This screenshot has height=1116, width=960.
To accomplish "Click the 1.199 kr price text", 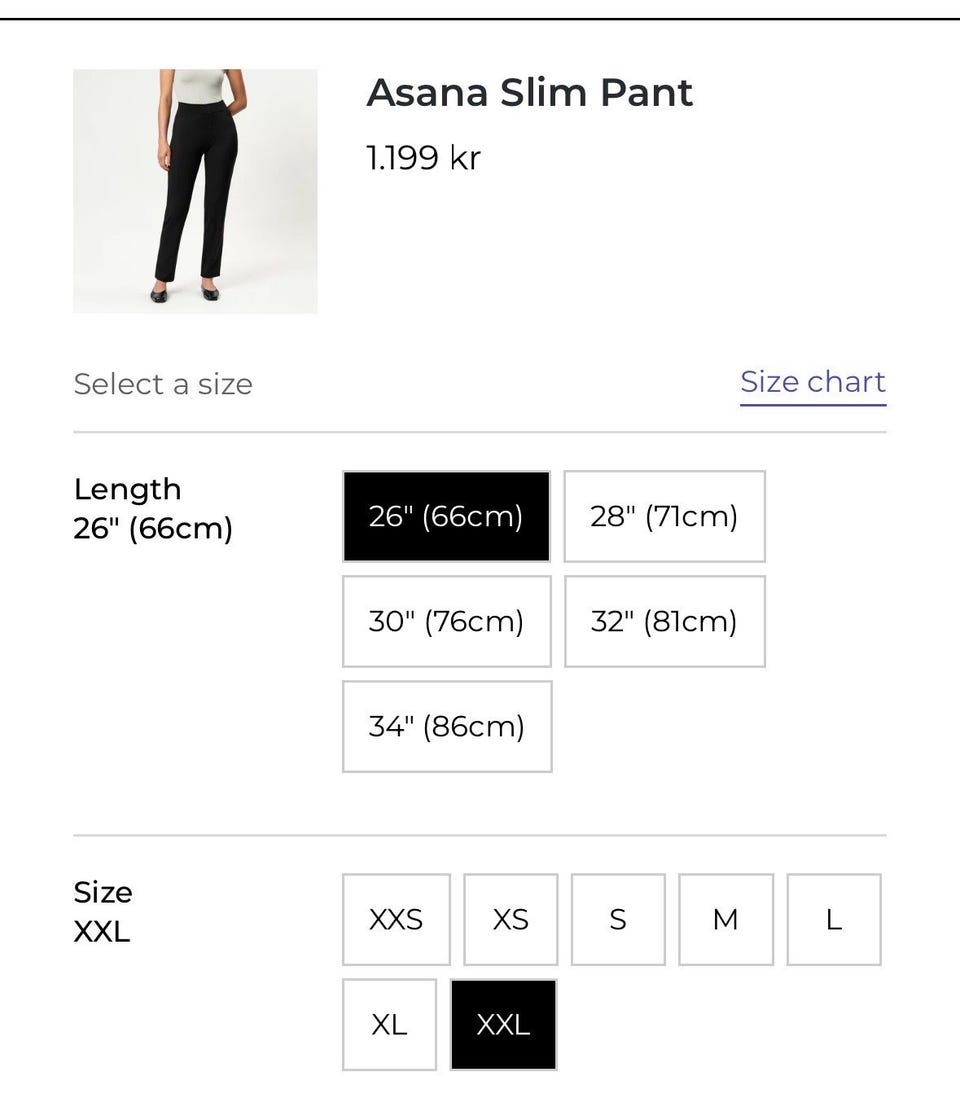I will (x=423, y=158).
